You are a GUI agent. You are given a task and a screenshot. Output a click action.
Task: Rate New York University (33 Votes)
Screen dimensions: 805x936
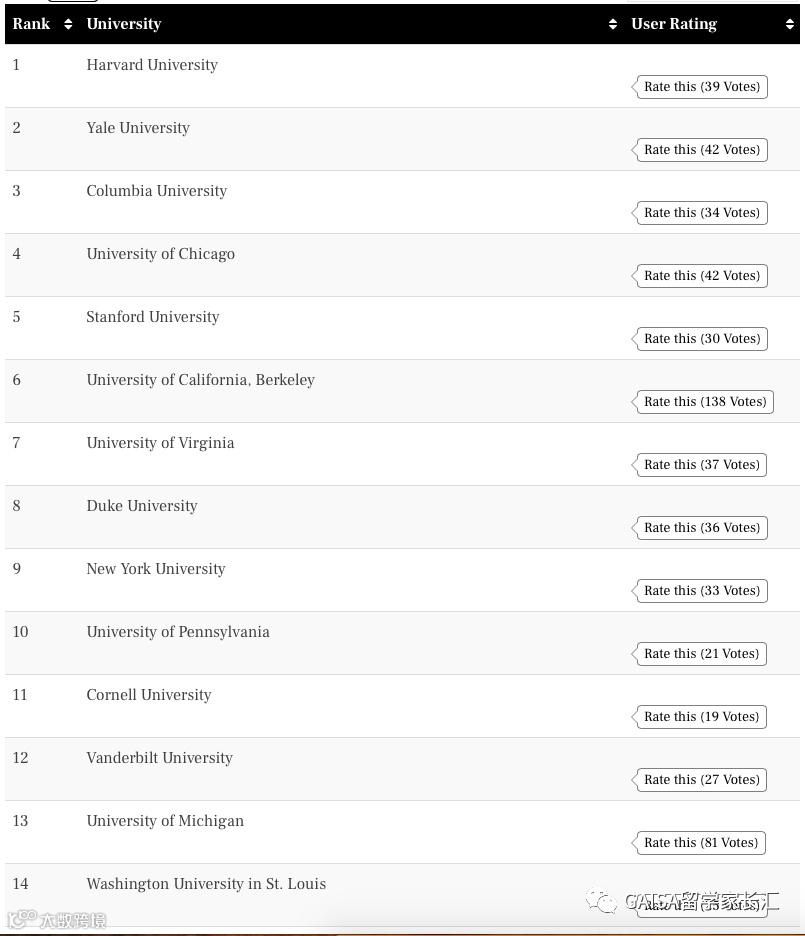(701, 591)
